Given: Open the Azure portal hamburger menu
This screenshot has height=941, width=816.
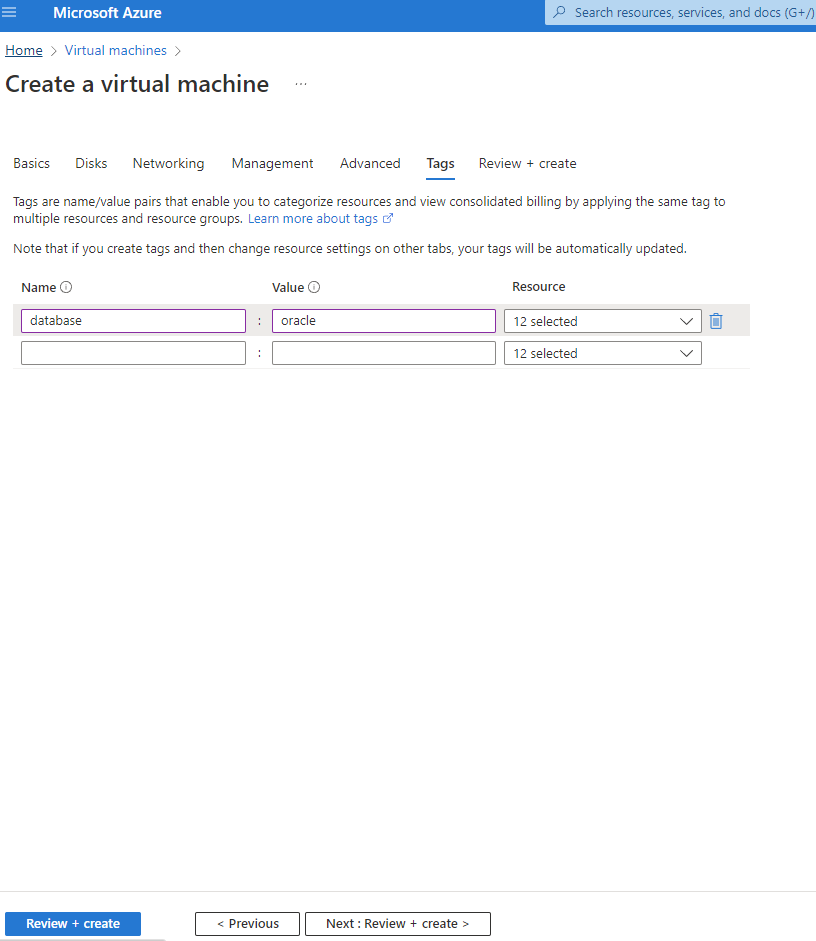Looking at the screenshot, I should point(10,13).
